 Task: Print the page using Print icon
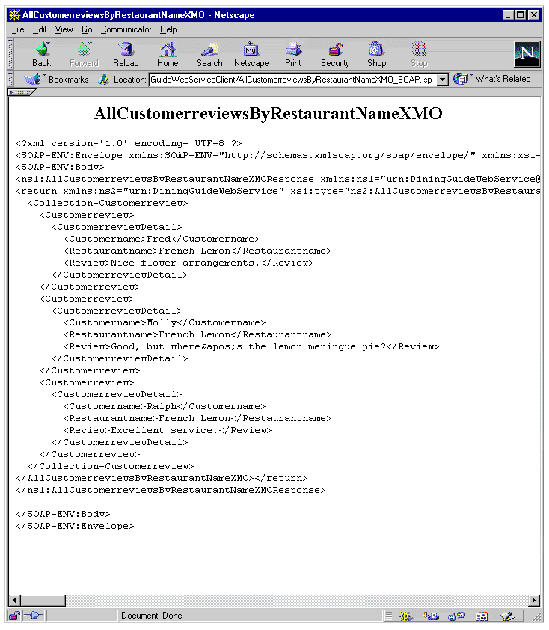(293, 55)
